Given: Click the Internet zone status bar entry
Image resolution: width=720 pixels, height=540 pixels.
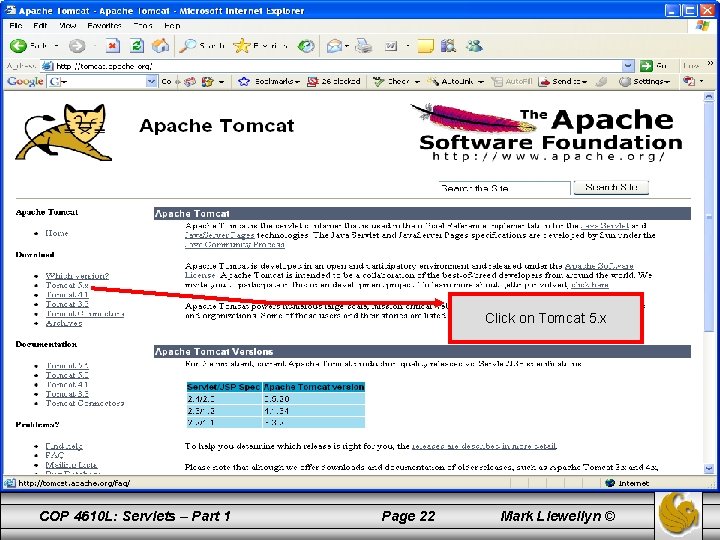Looking at the screenshot, I should pyautogui.click(x=627, y=483).
